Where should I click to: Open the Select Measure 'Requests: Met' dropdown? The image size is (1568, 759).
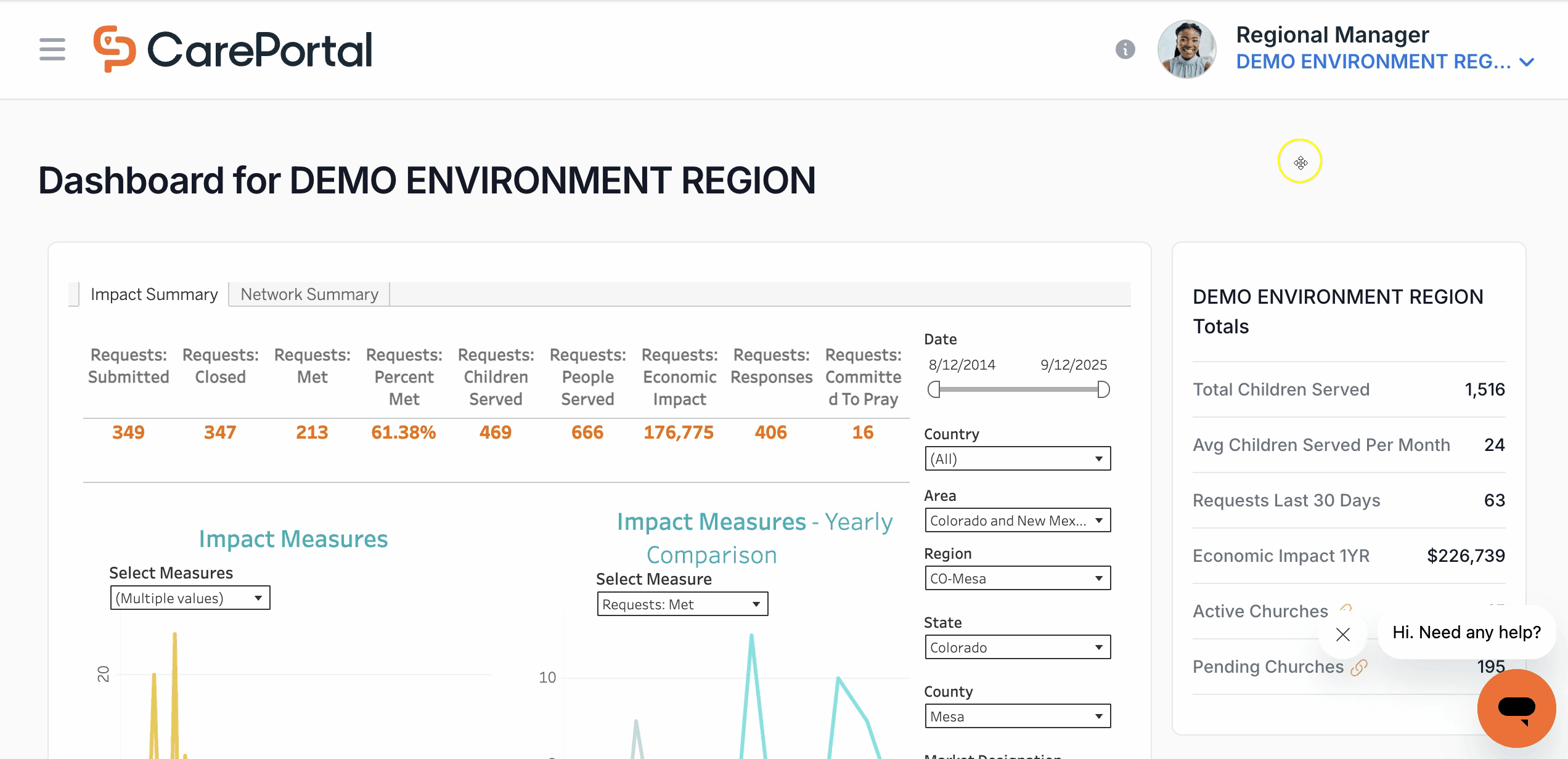(682, 604)
